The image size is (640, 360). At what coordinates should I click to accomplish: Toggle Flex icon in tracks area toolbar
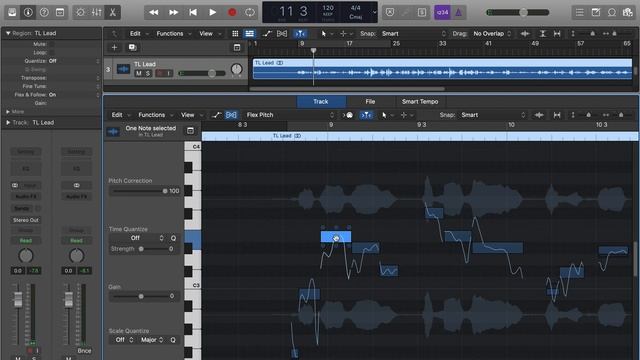pos(282,33)
